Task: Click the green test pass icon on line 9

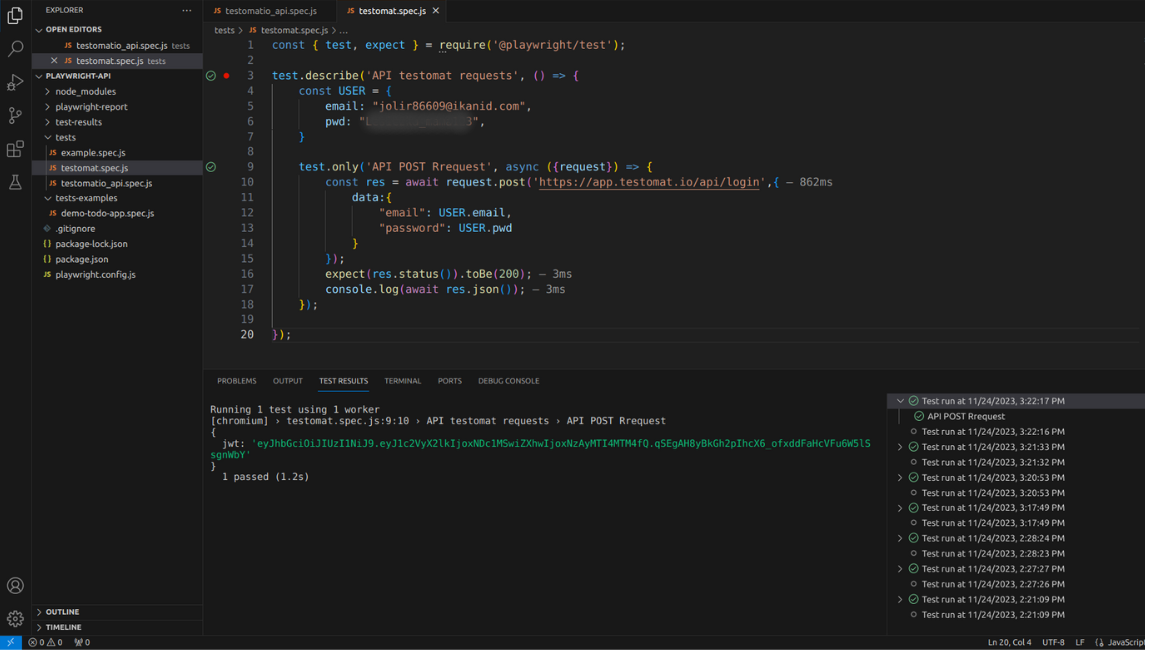Action: [x=211, y=167]
